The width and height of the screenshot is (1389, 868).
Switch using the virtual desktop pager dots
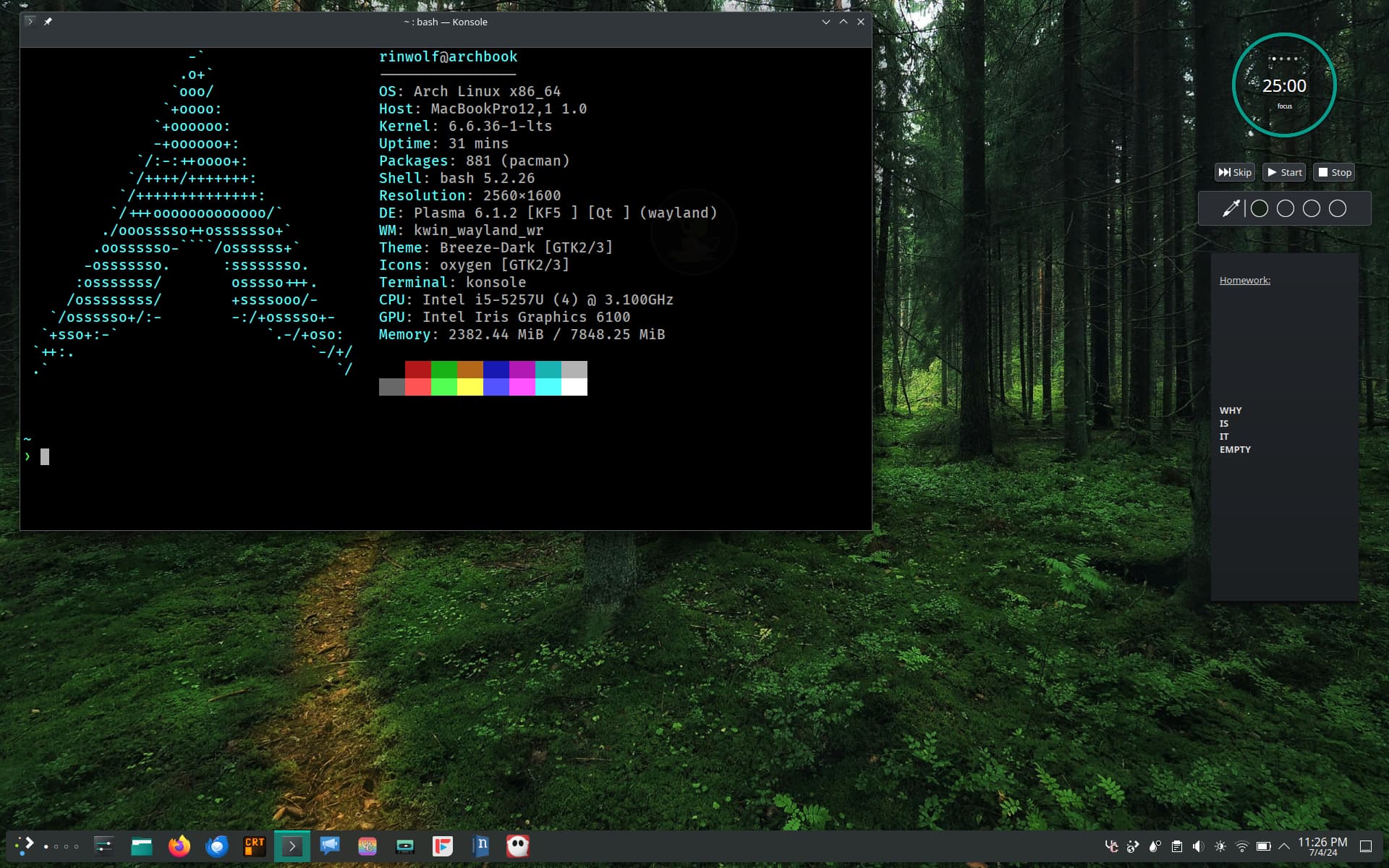tap(61, 846)
